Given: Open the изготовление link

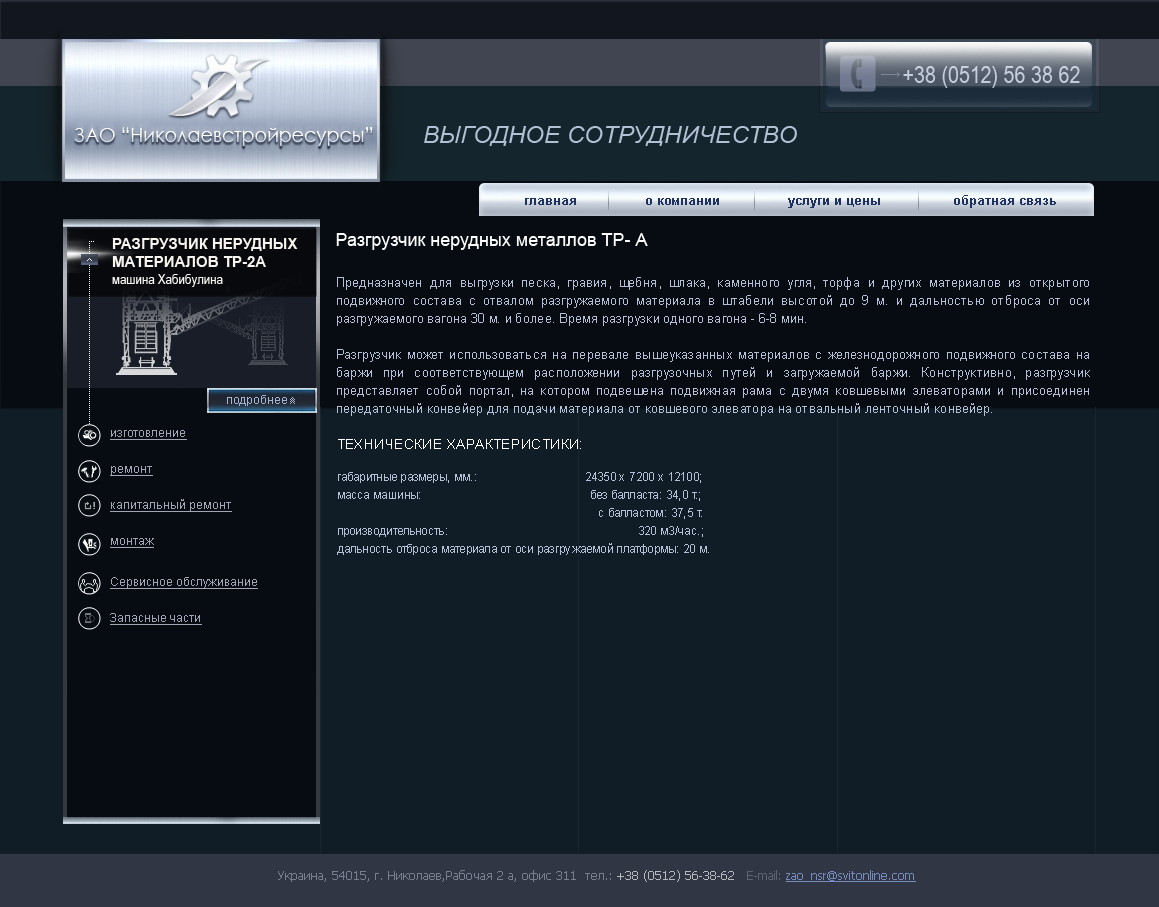Looking at the screenshot, I should (148, 433).
